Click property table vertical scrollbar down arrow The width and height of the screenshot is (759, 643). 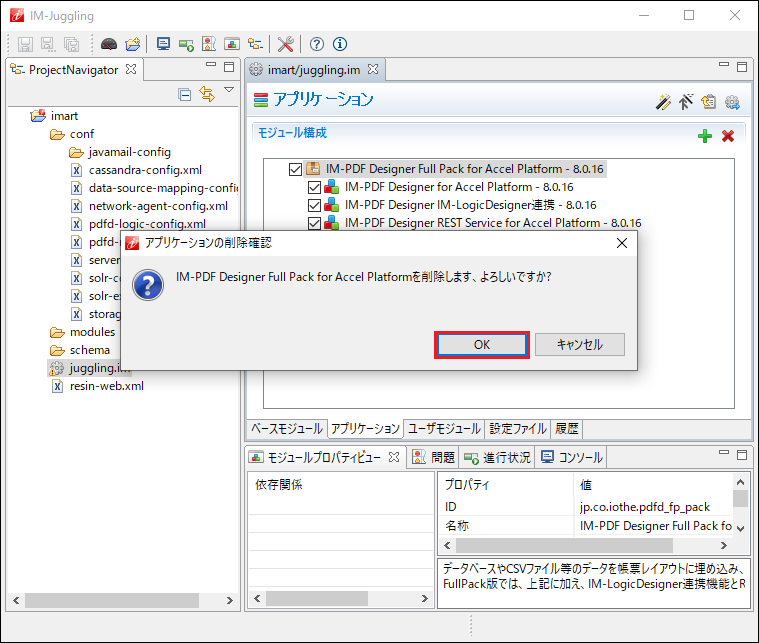coord(741,528)
